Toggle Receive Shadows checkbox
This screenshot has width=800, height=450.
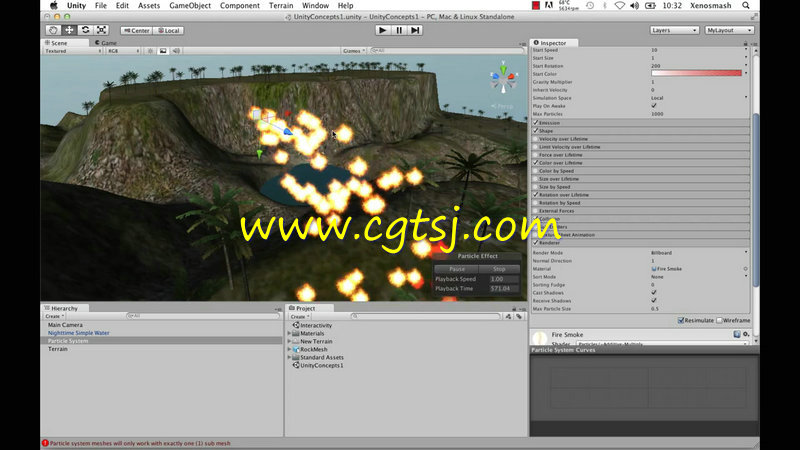click(x=654, y=301)
